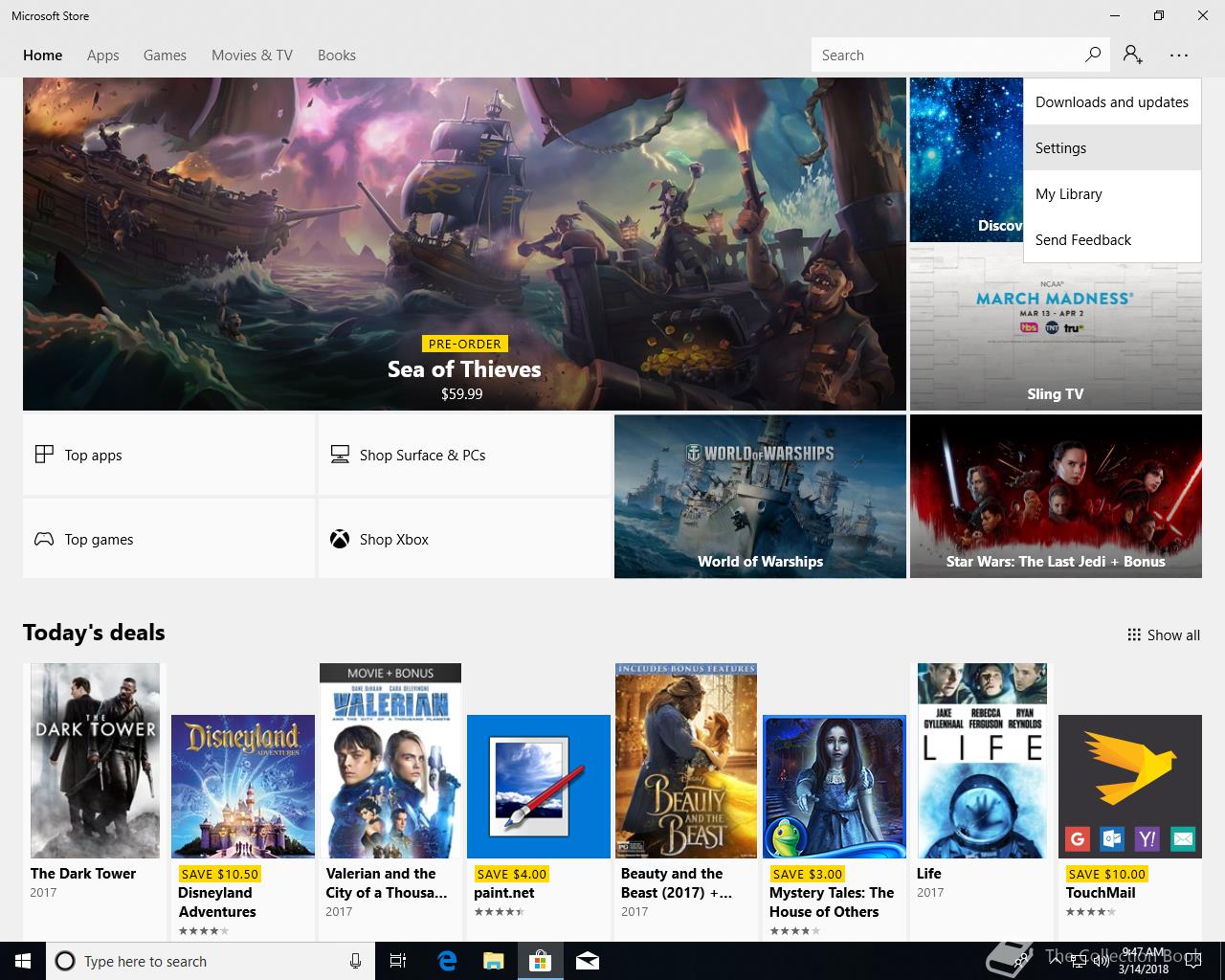The image size is (1225, 980).
Task: Open the Movies & TV tab
Action: click(252, 56)
